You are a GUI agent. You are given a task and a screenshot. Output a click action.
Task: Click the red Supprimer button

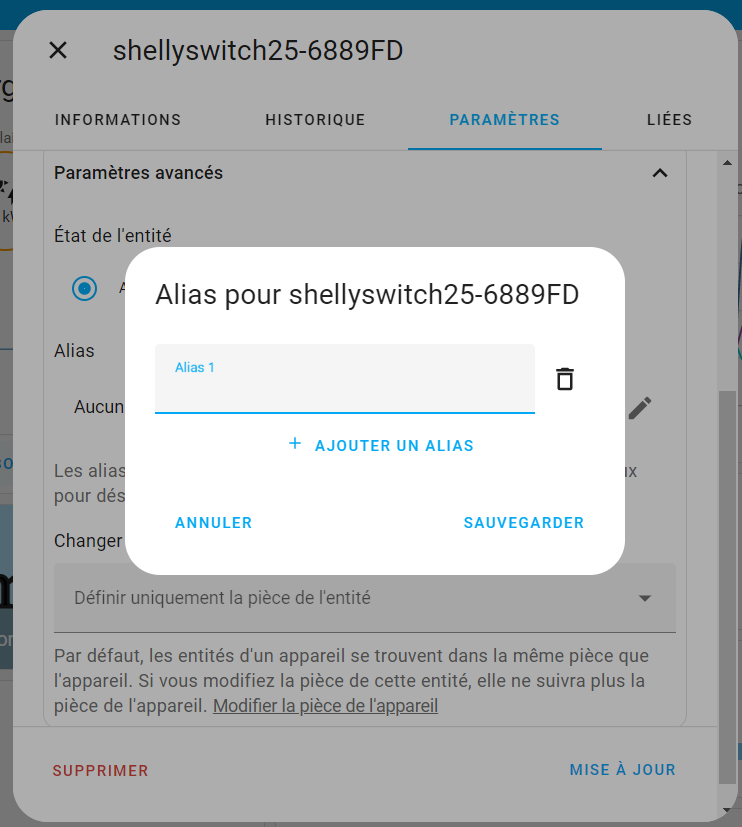point(100,771)
